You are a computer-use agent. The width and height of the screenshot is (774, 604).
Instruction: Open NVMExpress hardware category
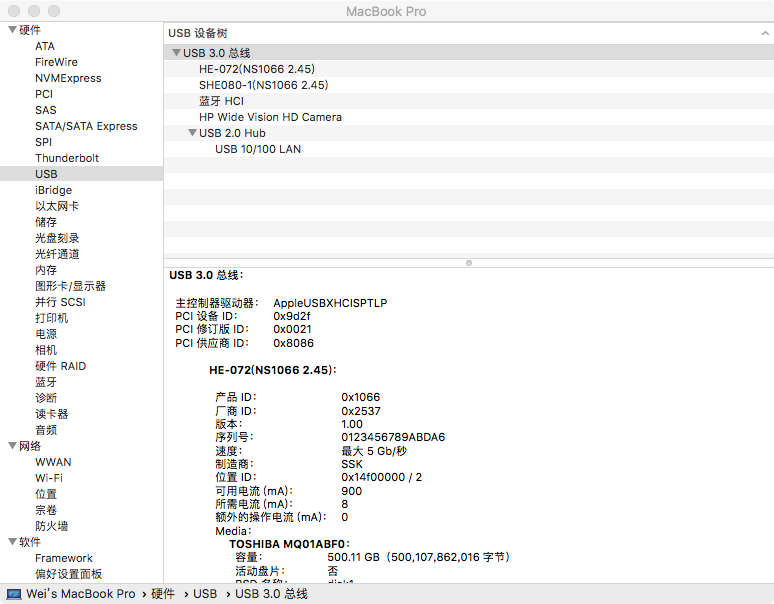(68, 78)
